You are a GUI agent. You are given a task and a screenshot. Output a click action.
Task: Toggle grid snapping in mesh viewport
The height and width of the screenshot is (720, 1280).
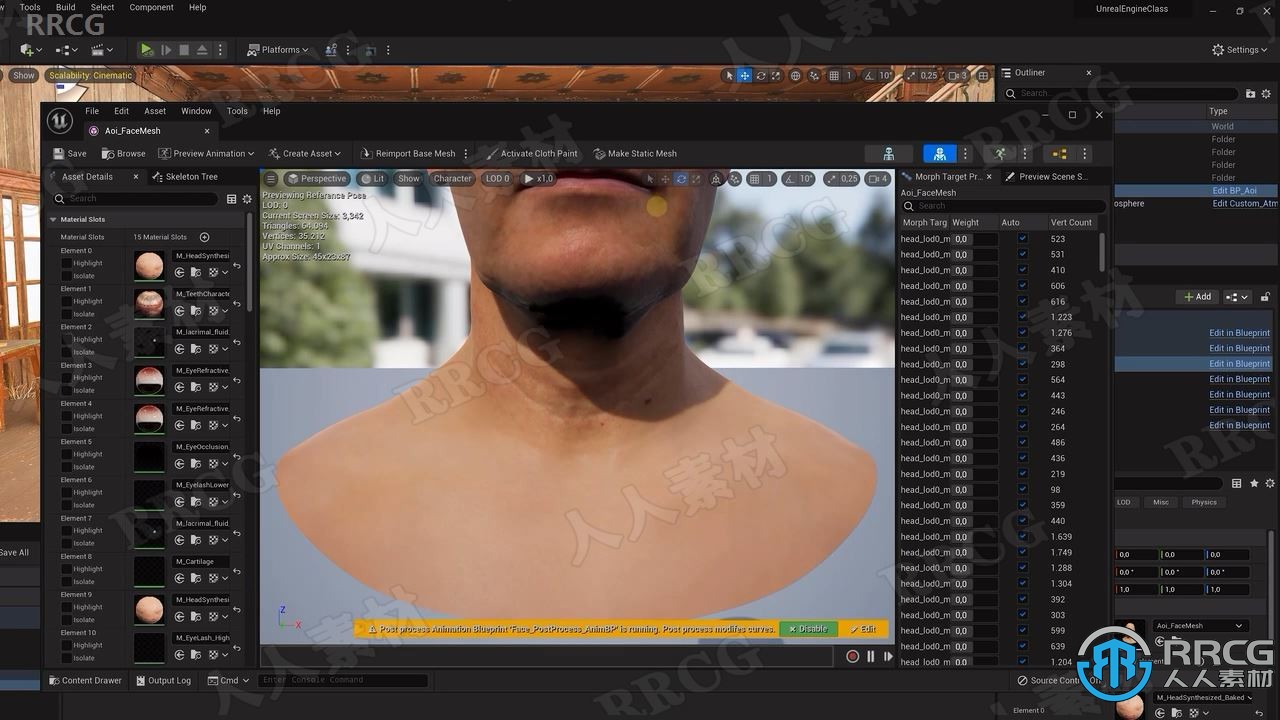754,179
